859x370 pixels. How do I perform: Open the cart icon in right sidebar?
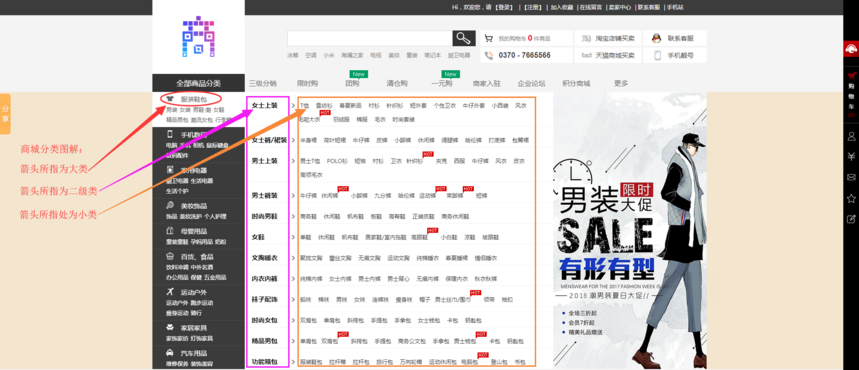[x=851, y=76]
